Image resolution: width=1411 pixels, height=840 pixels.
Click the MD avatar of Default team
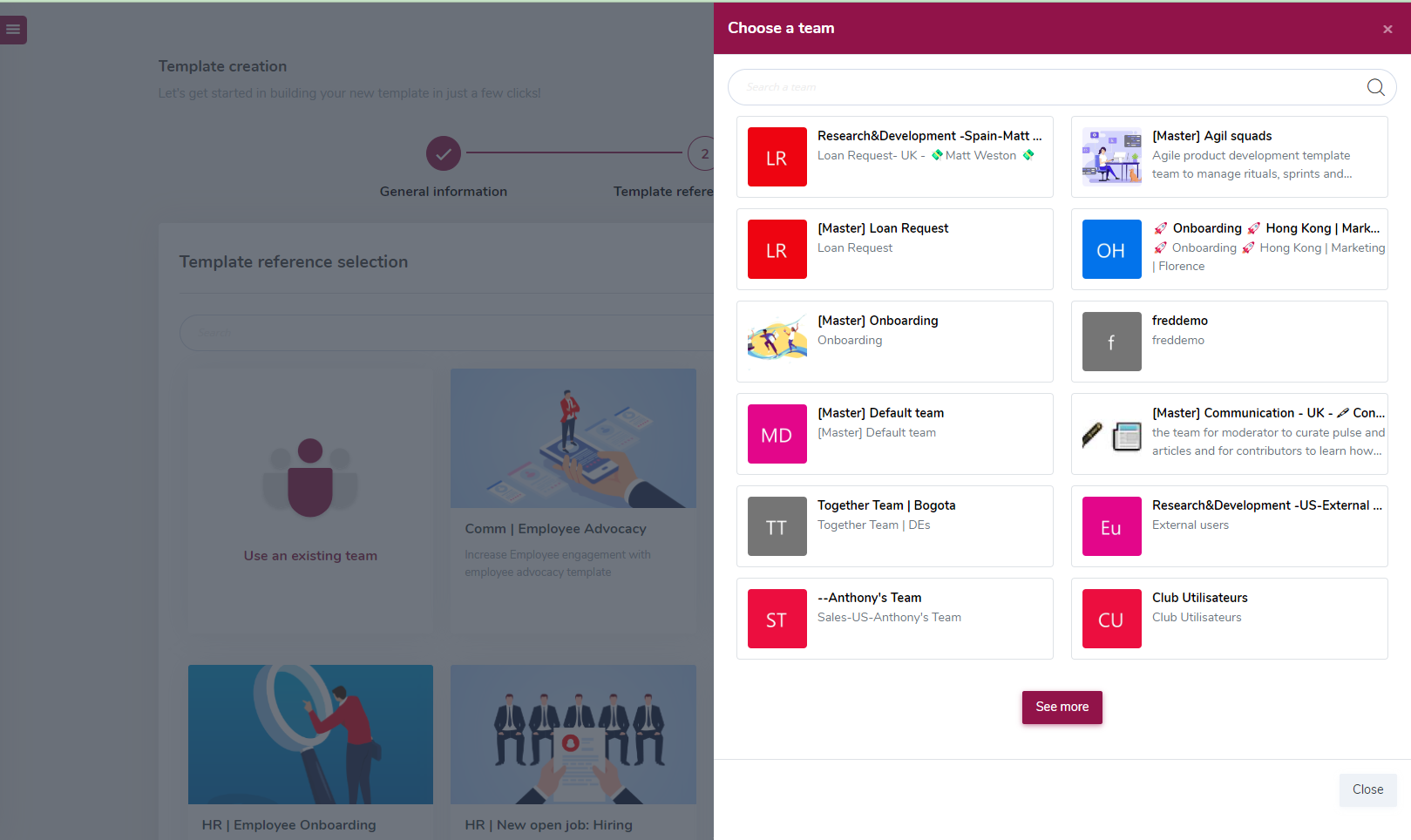tap(777, 434)
